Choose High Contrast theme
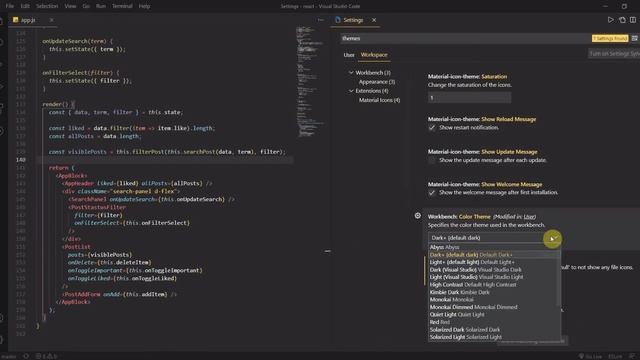The height and width of the screenshot is (360, 640). (x=494, y=284)
